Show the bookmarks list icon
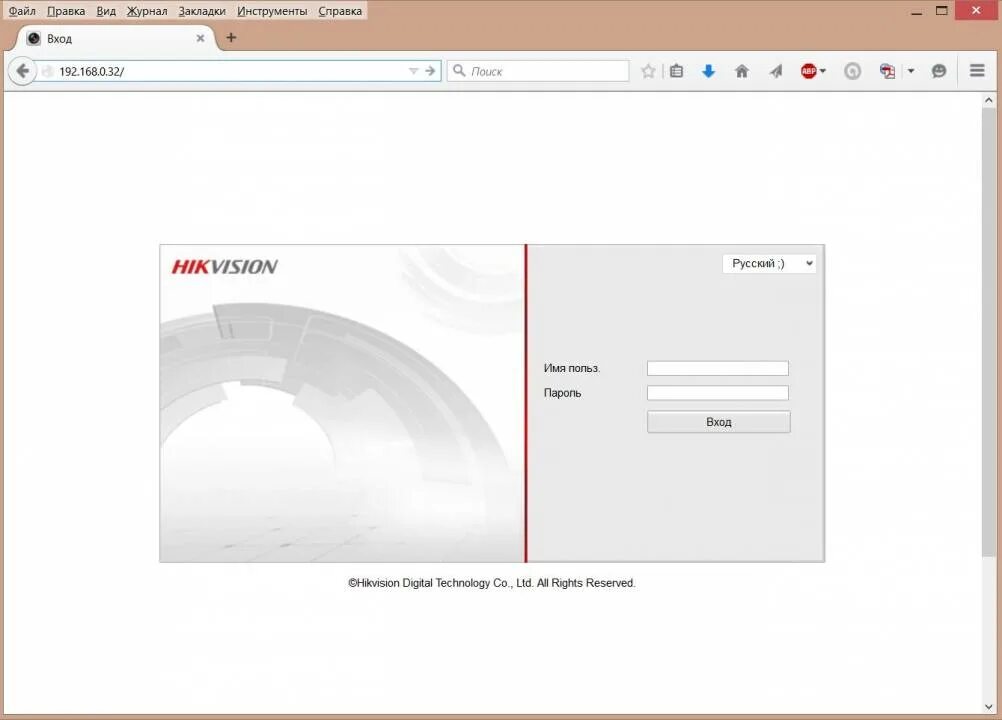The height and width of the screenshot is (720, 1002). tap(677, 71)
